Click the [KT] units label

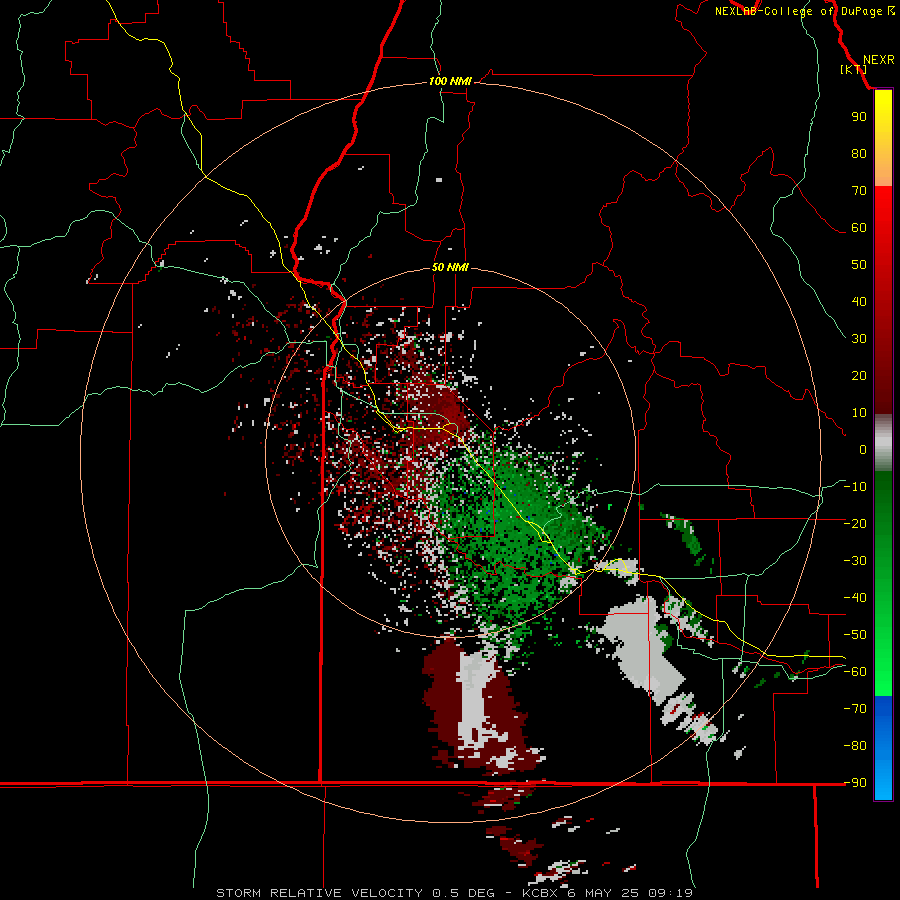coord(853,69)
